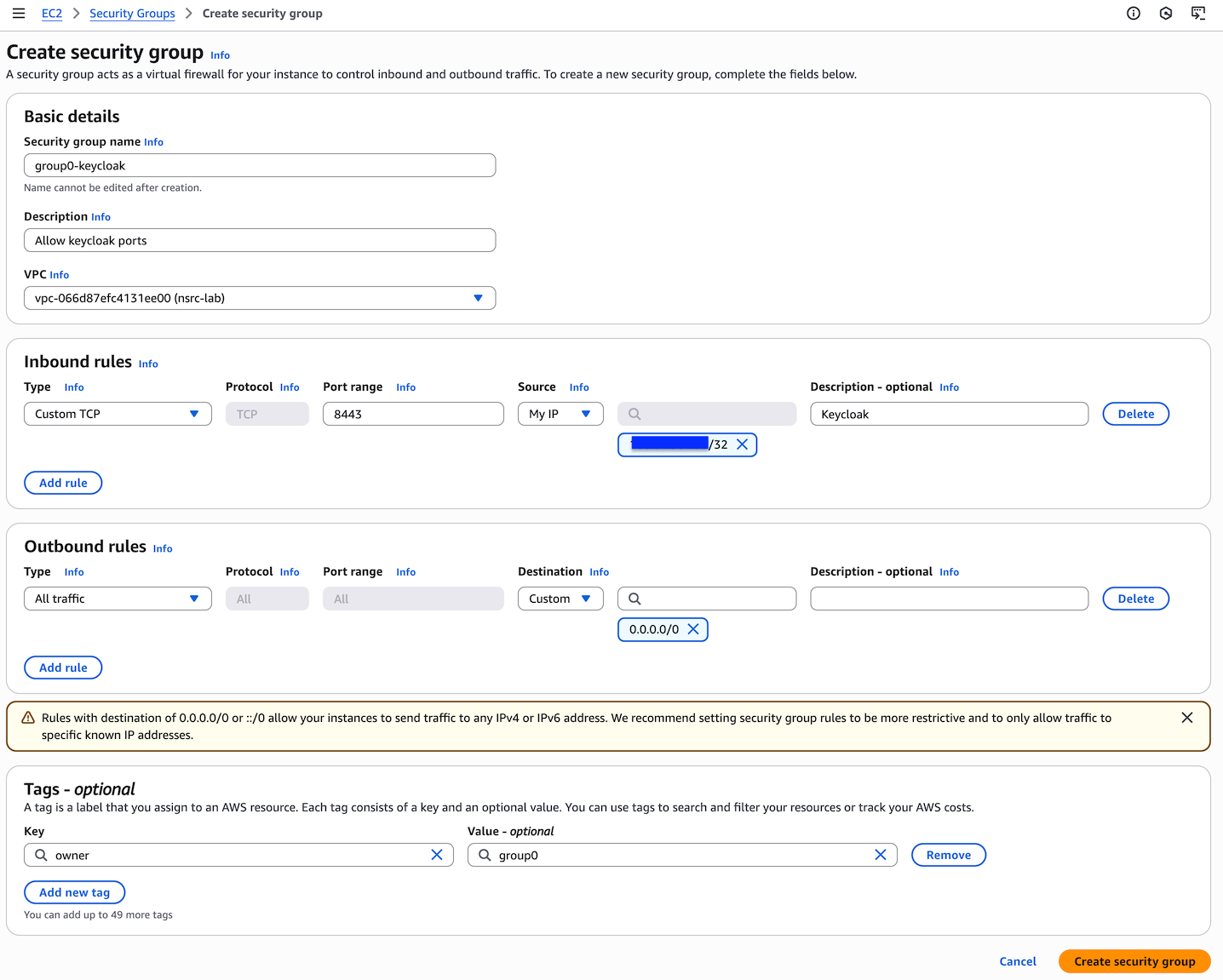This screenshot has height=980, width=1223.
Task: Navigate to EC2 breadcrumb link
Action: click(x=52, y=14)
